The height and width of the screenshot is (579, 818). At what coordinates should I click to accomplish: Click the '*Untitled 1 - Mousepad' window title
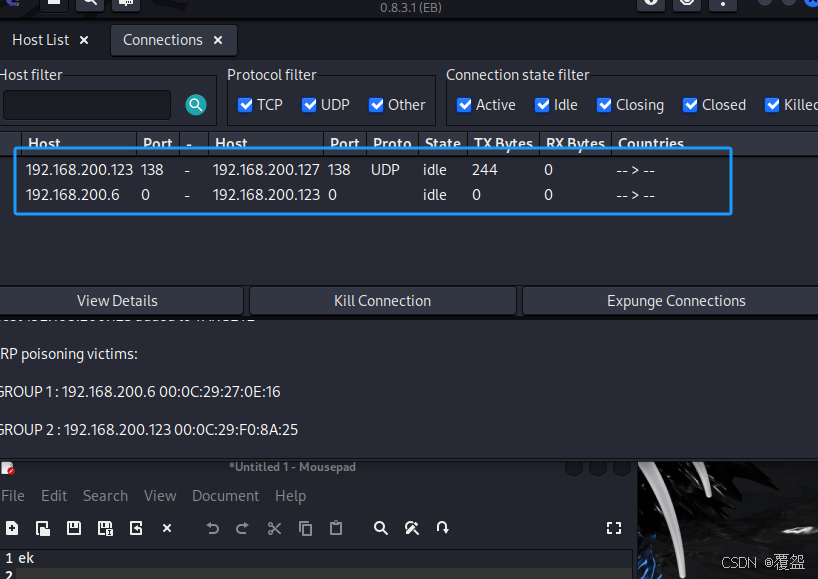pos(292,467)
